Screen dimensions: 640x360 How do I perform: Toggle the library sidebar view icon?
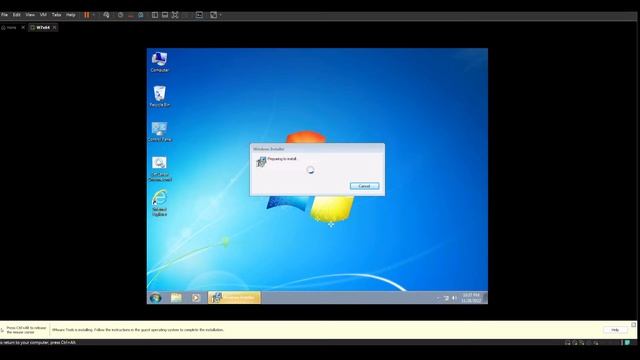click(155, 15)
